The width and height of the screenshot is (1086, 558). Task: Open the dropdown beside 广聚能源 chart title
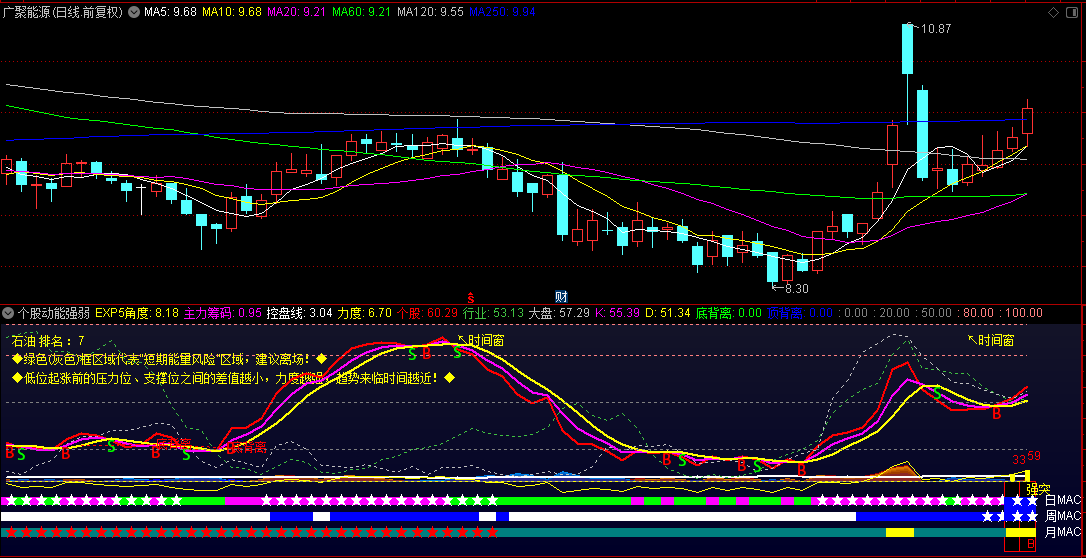(134, 13)
